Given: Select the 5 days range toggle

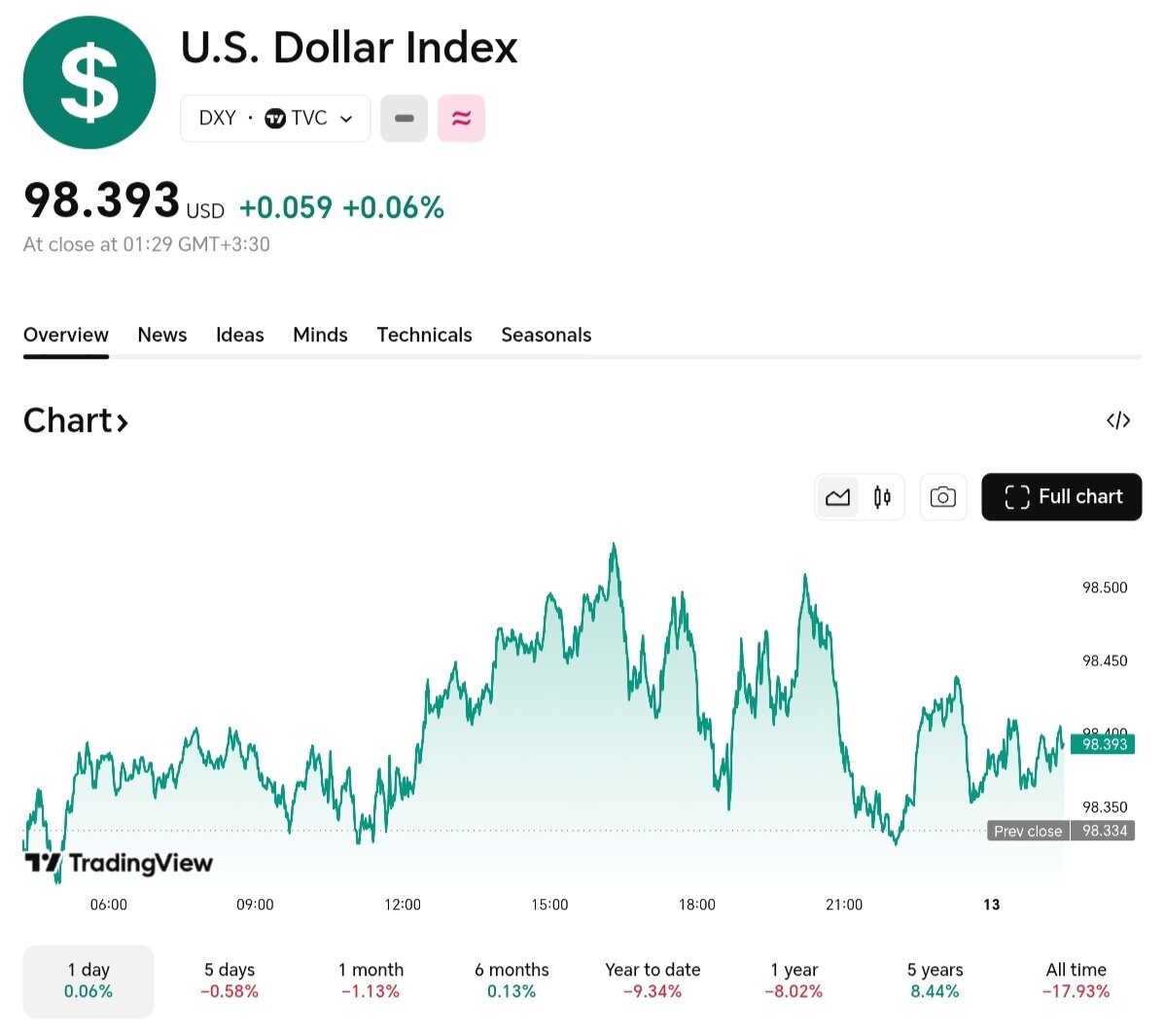Looking at the screenshot, I should click(229, 981).
